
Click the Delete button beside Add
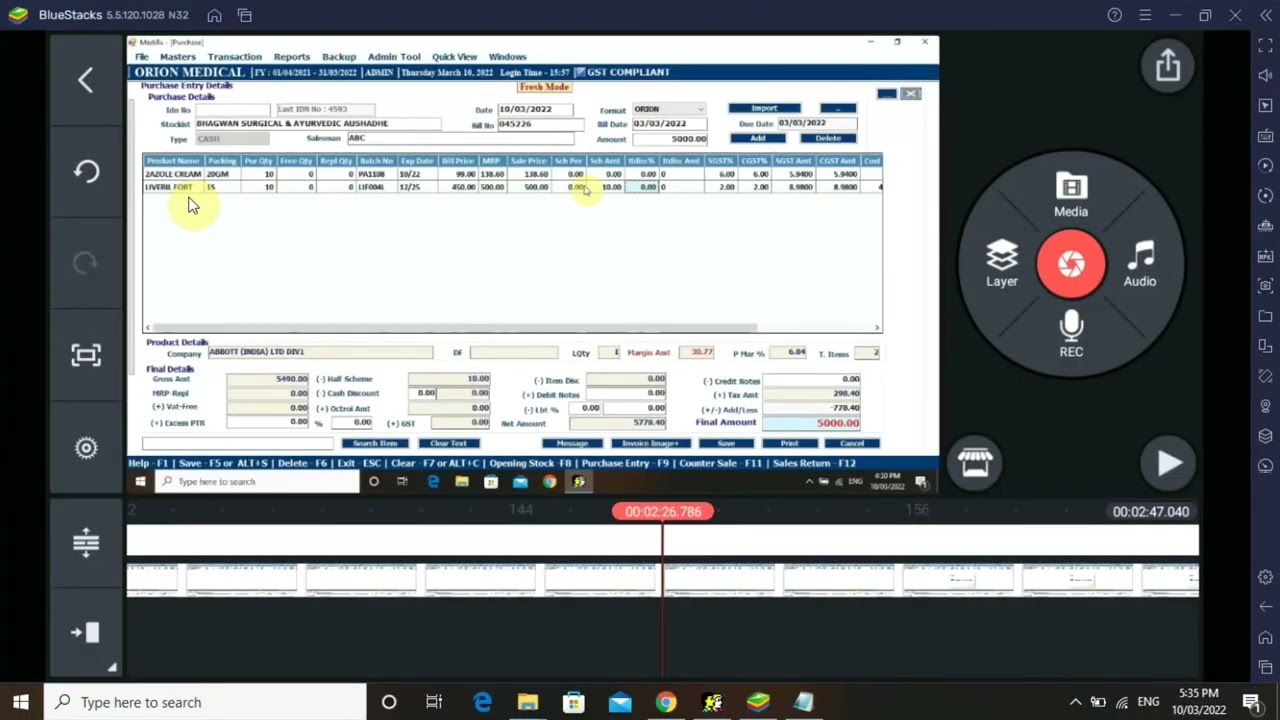(x=828, y=138)
